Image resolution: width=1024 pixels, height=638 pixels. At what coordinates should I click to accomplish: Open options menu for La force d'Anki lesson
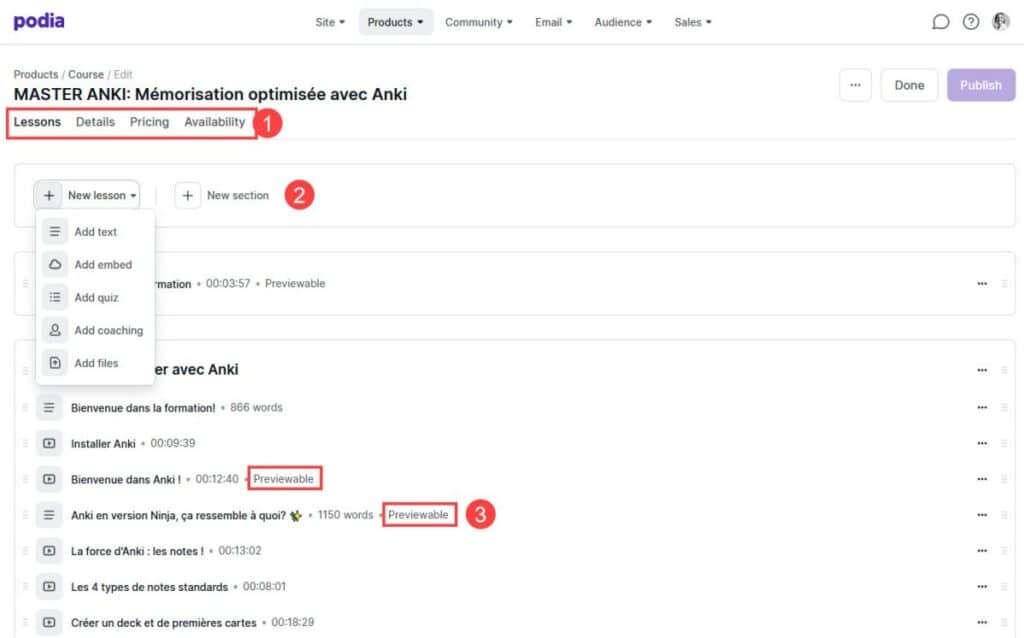982,551
